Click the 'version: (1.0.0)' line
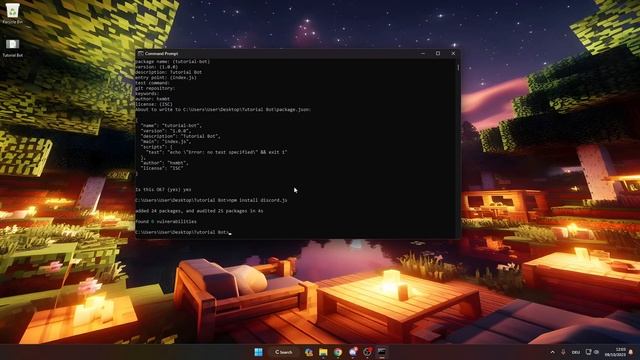 click(x=156, y=67)
